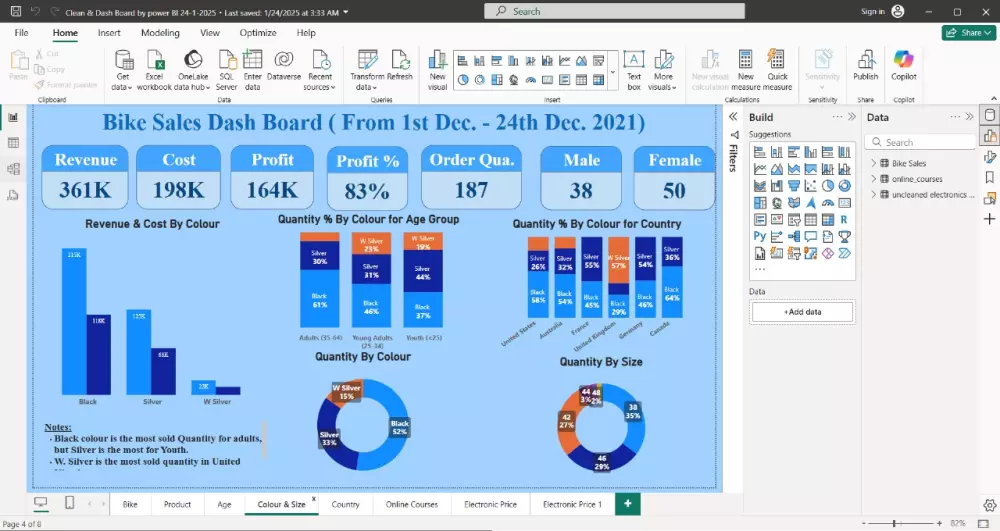Select the Donut chart visual in the Build pane
The width and height of the screenshot is (1000, 531).
pyautogui.click(x=844, y=186)
